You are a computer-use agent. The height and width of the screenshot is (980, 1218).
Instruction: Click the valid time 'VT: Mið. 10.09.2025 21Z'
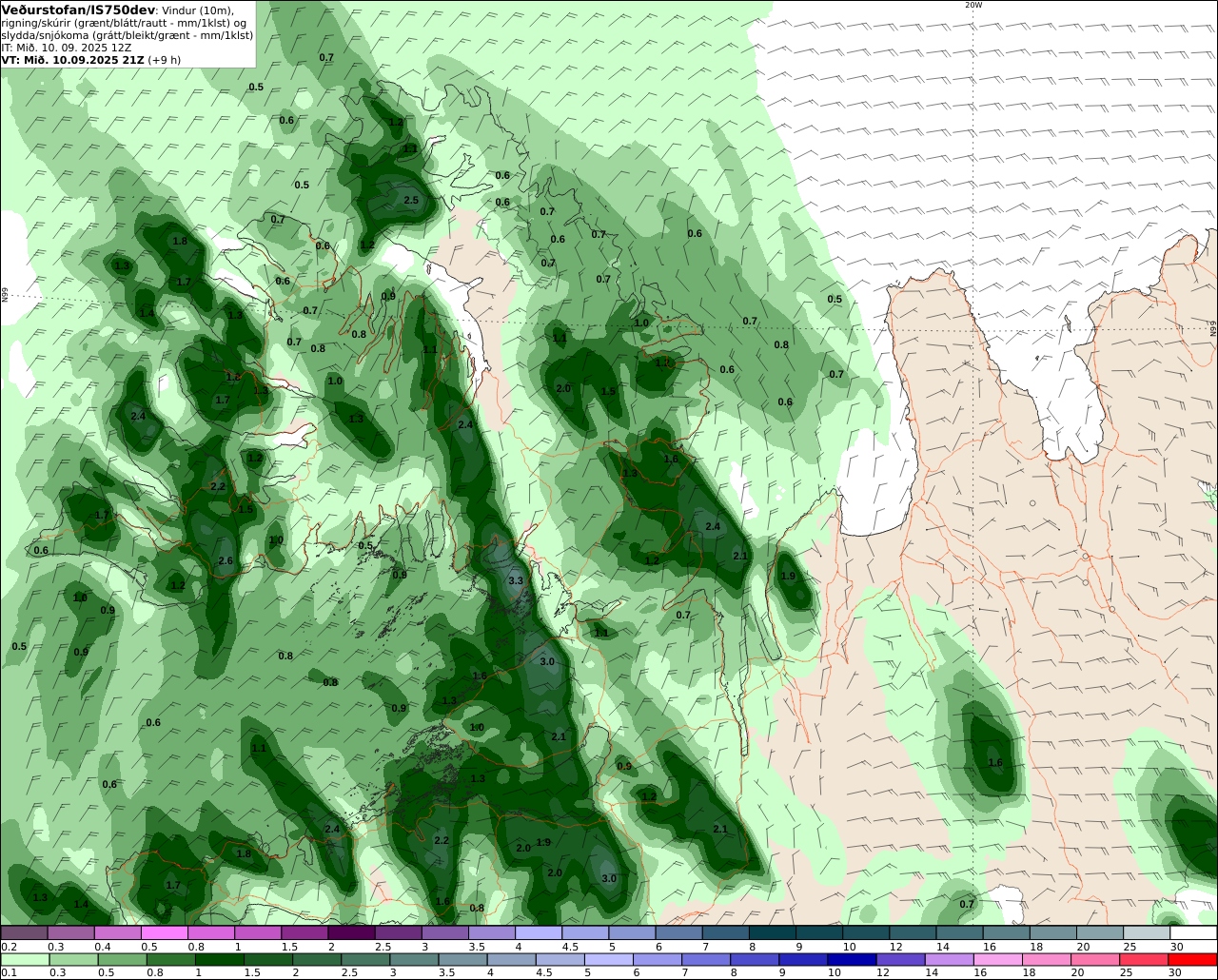click(x=73, y=59)
